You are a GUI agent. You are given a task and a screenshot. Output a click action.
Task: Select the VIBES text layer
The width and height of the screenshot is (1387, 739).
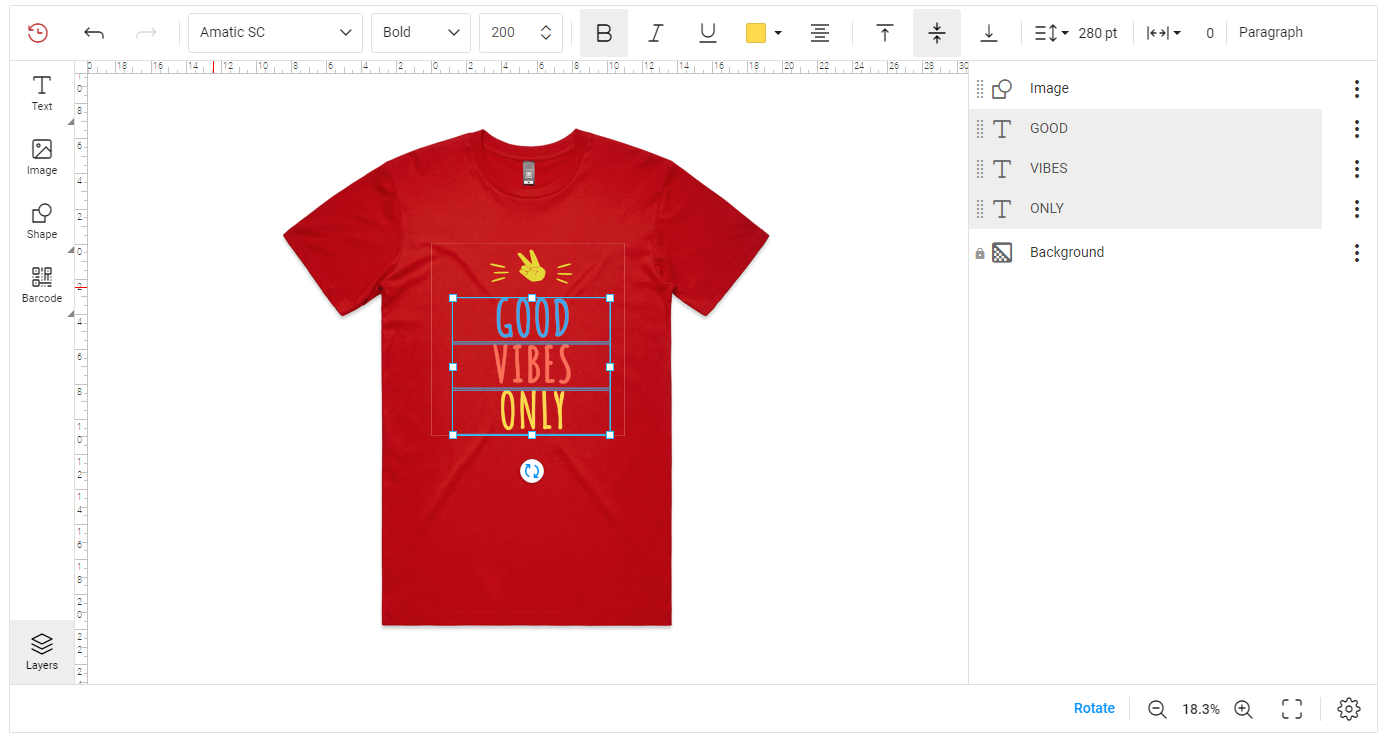(x=1145, y=169)
